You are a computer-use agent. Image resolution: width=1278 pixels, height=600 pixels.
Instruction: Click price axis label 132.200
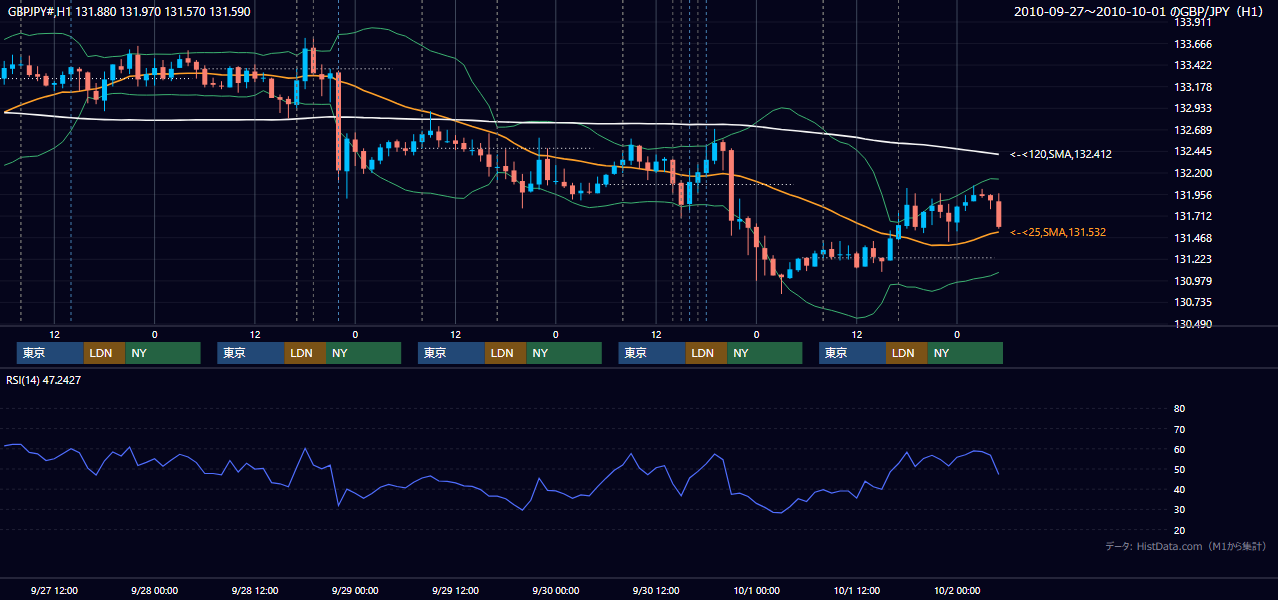[x=1192, y=173]
